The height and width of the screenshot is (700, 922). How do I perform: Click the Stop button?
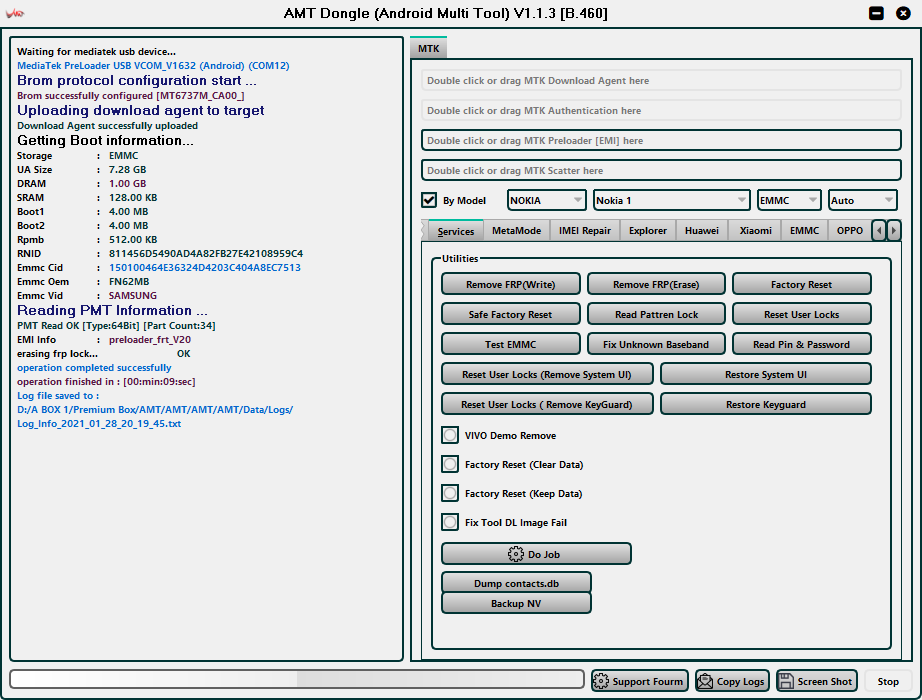(888, 681)
